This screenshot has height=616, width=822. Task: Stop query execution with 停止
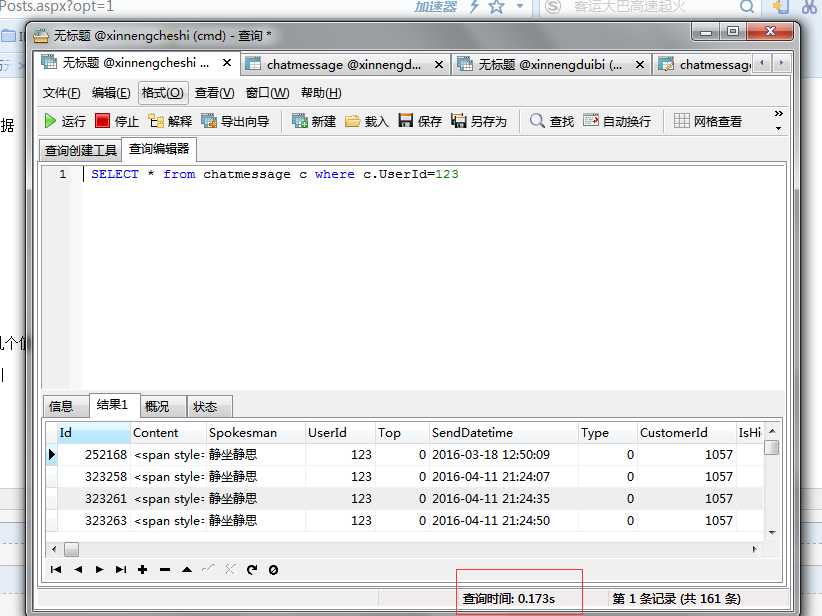click(117, 121)
